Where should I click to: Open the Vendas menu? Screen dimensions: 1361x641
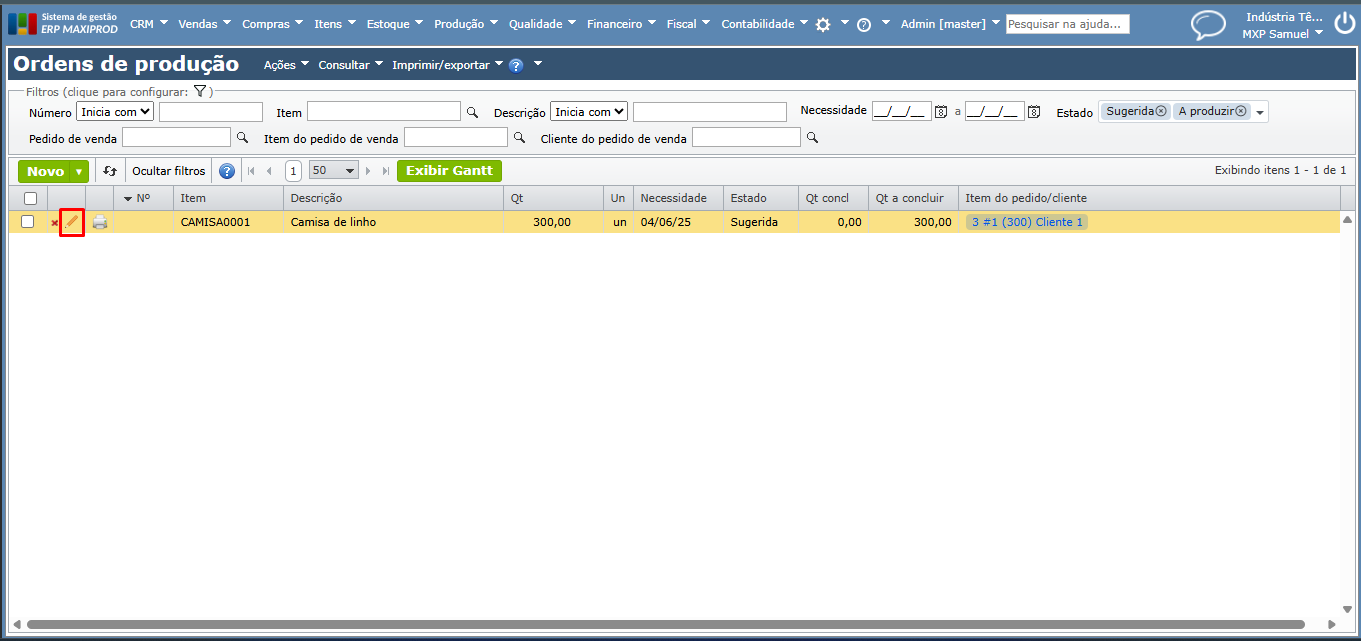point(204,24)
